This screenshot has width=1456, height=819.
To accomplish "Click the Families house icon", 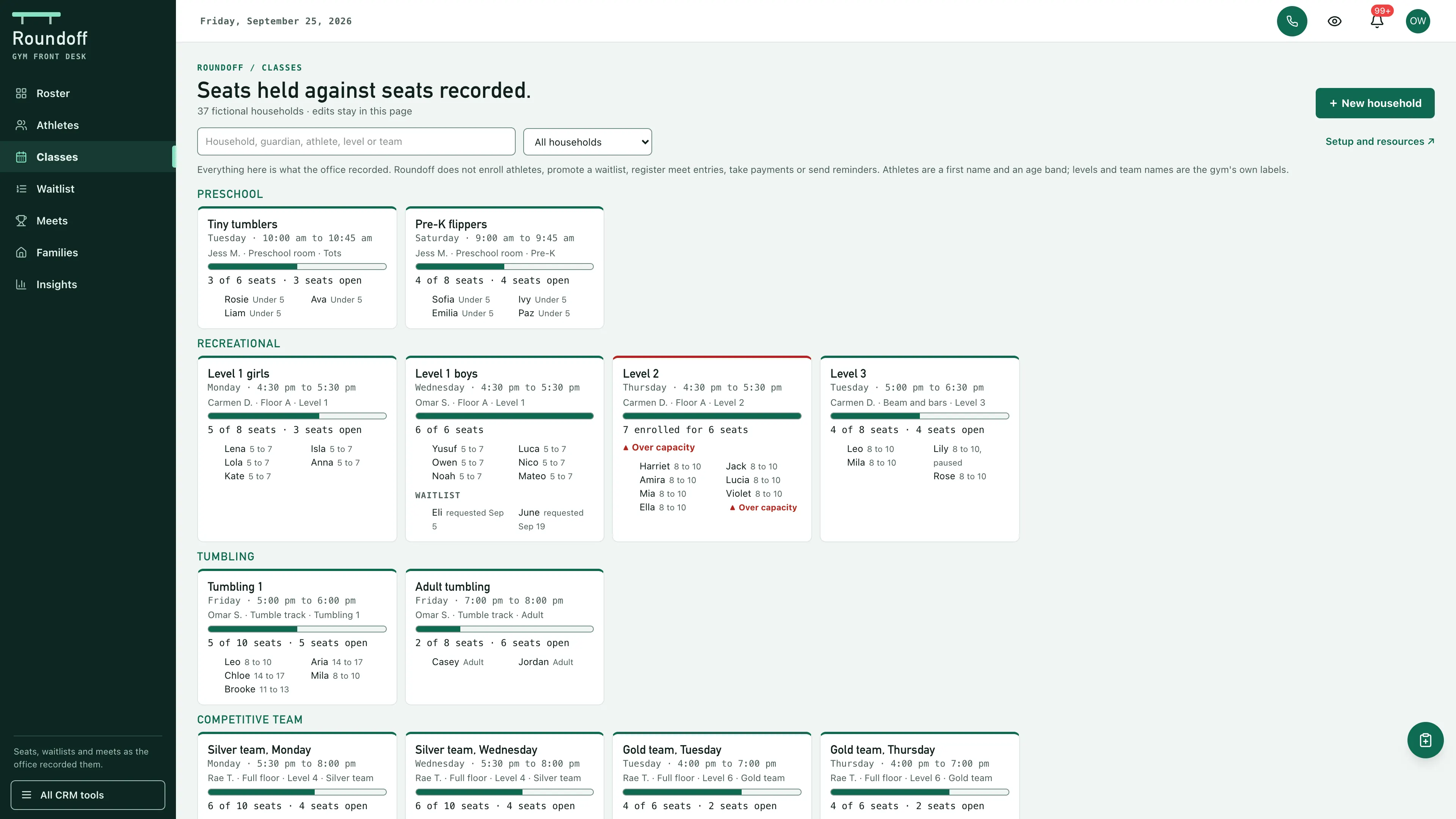I will tap(21, 253).
